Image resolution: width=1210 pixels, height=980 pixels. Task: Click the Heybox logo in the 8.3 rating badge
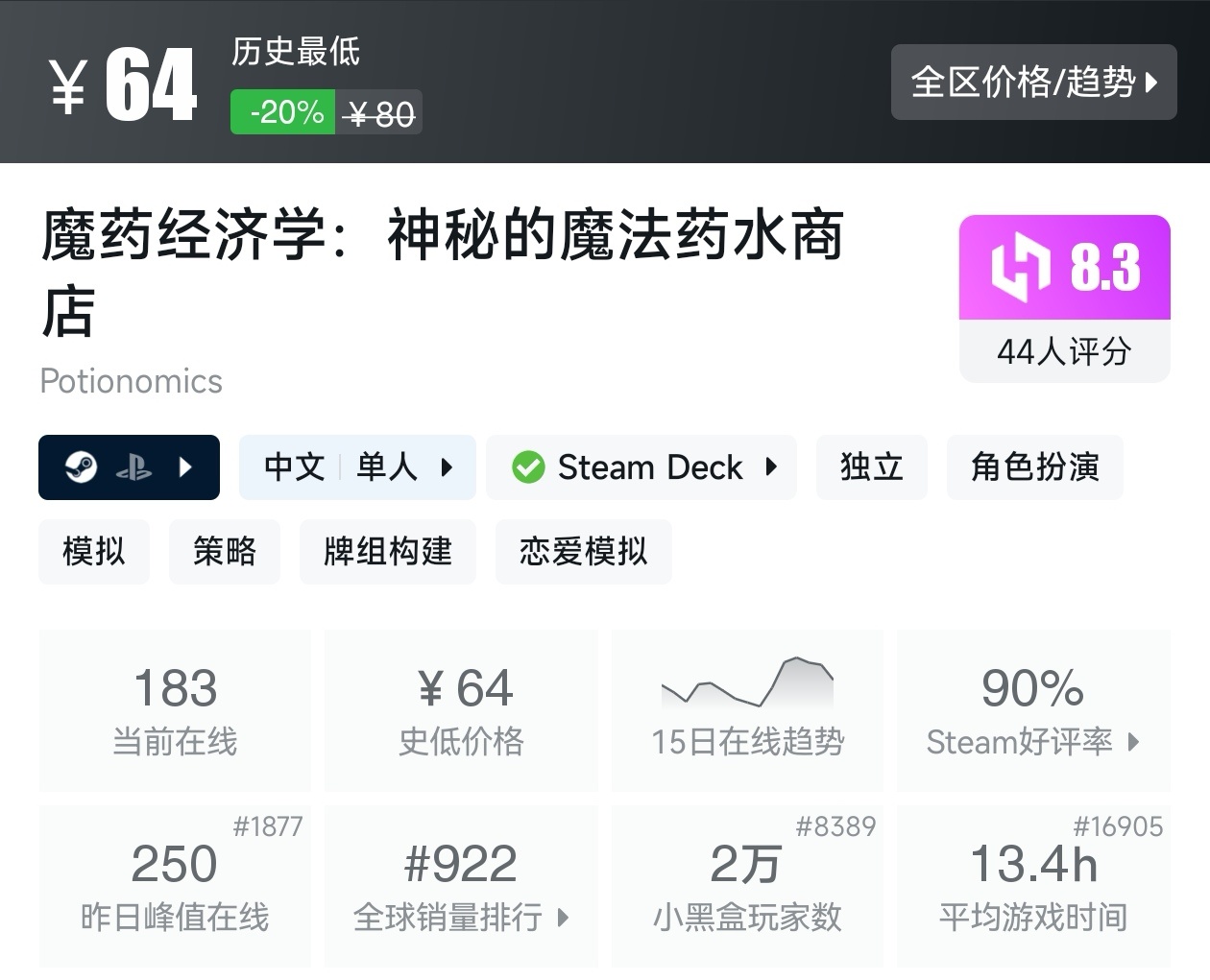[x=1020, y=268]
